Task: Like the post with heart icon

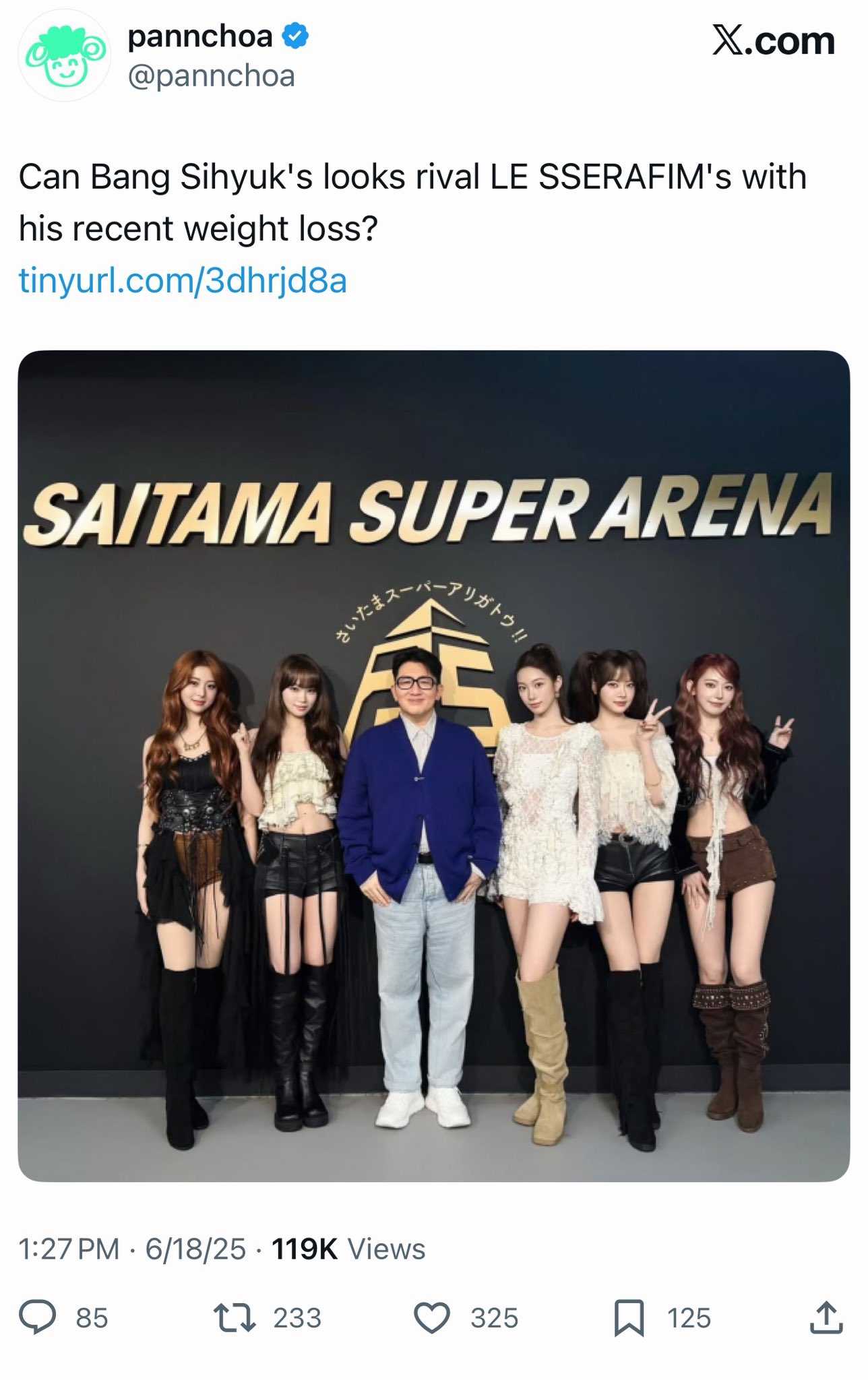Action: click(x=432, y=1318)
